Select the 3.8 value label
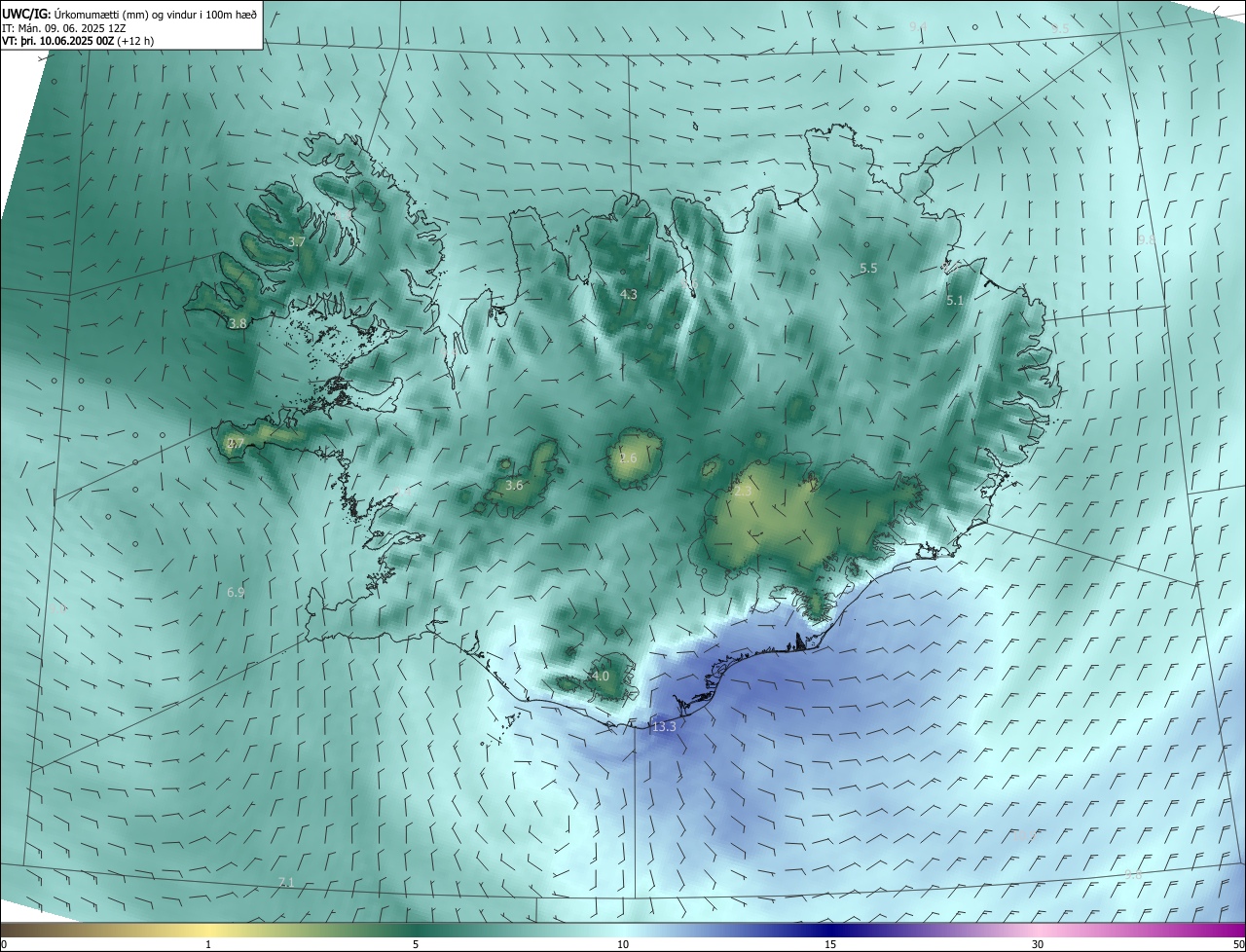Viewport: 1246px width, 952px height. pyautogui.click(x=238, y=323)
